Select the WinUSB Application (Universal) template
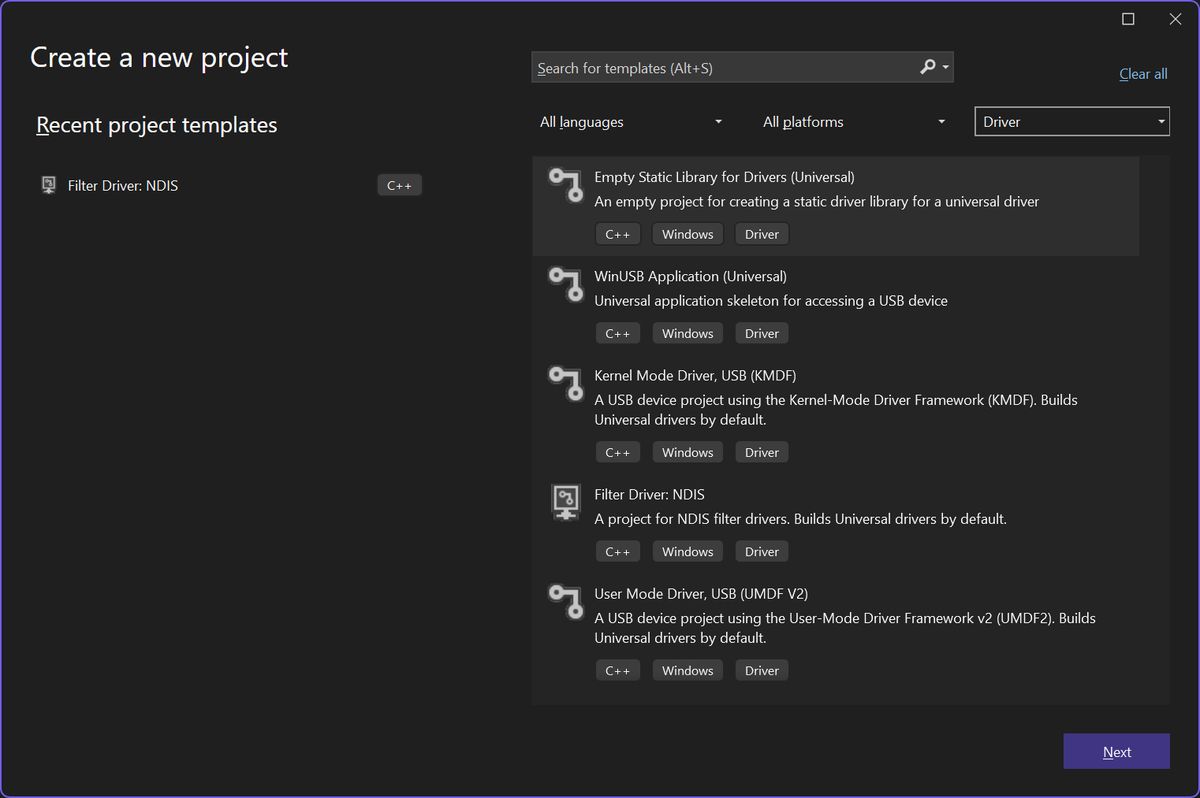Viewport: 1200px width, 798px height. click(x=835, y=305)
